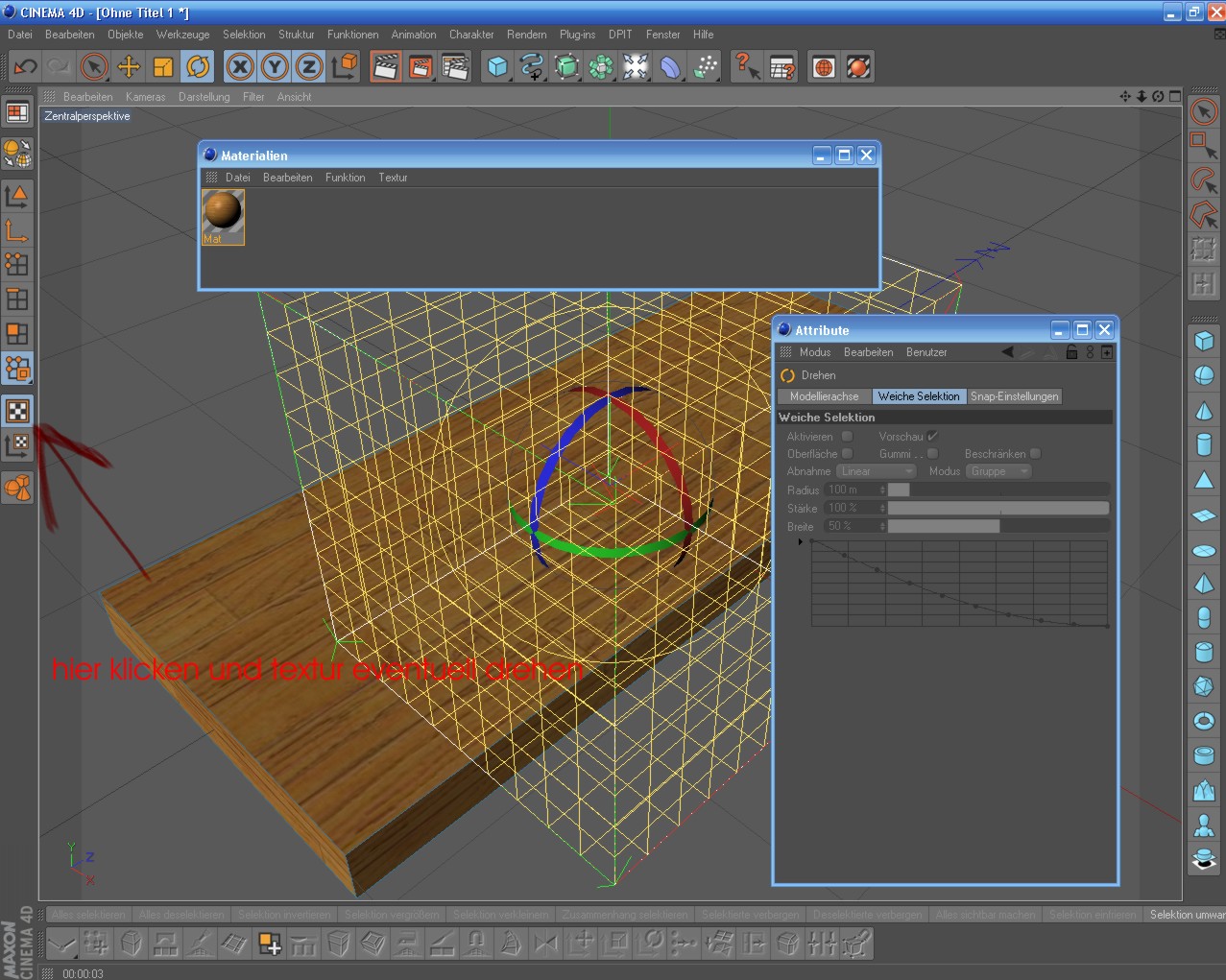Add a Torus object from right palette
1226x980 pixels.
(x=1204, y=721)
